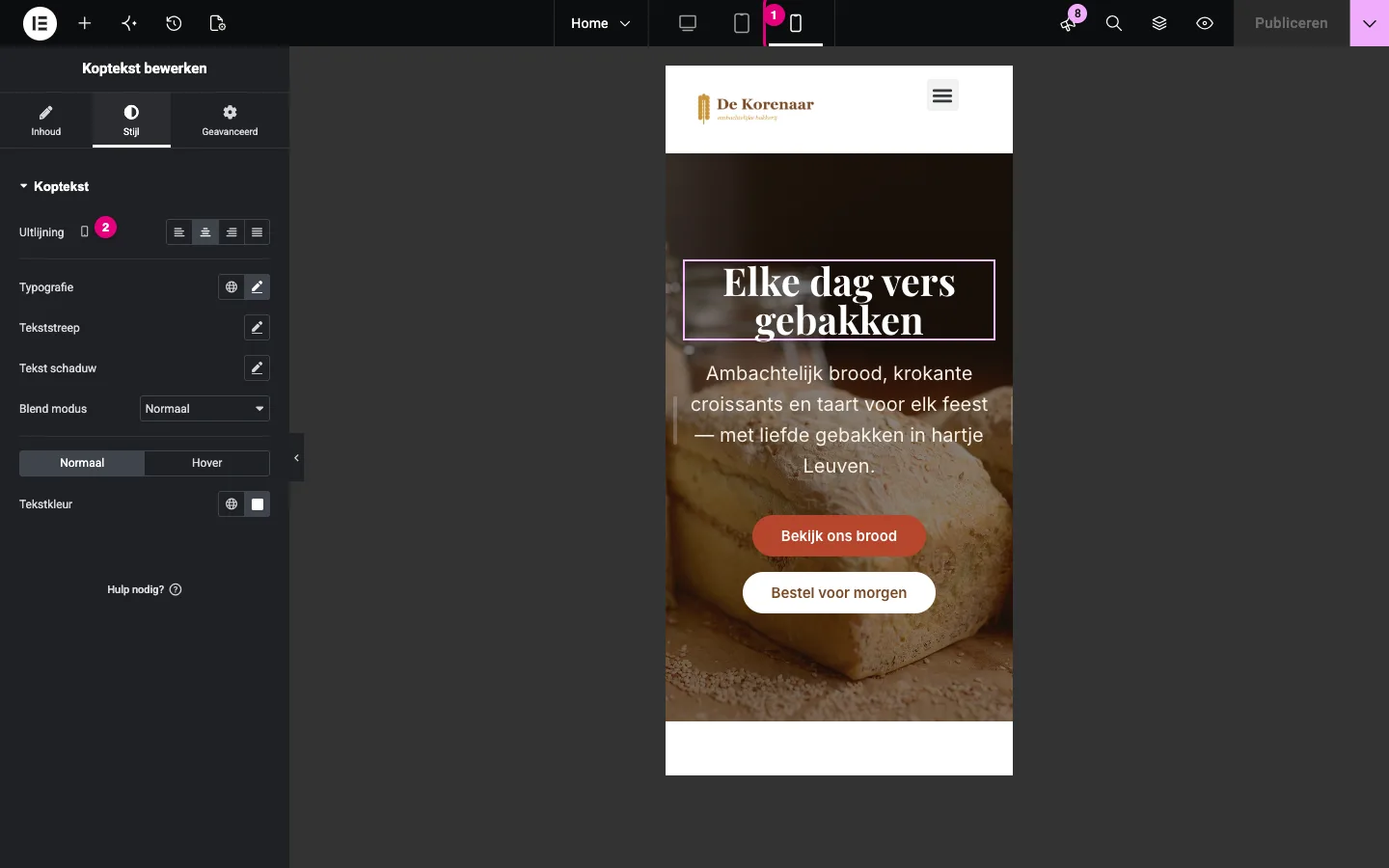Open the Structure layers panel
The image size is (1389, 868).
1159,23
